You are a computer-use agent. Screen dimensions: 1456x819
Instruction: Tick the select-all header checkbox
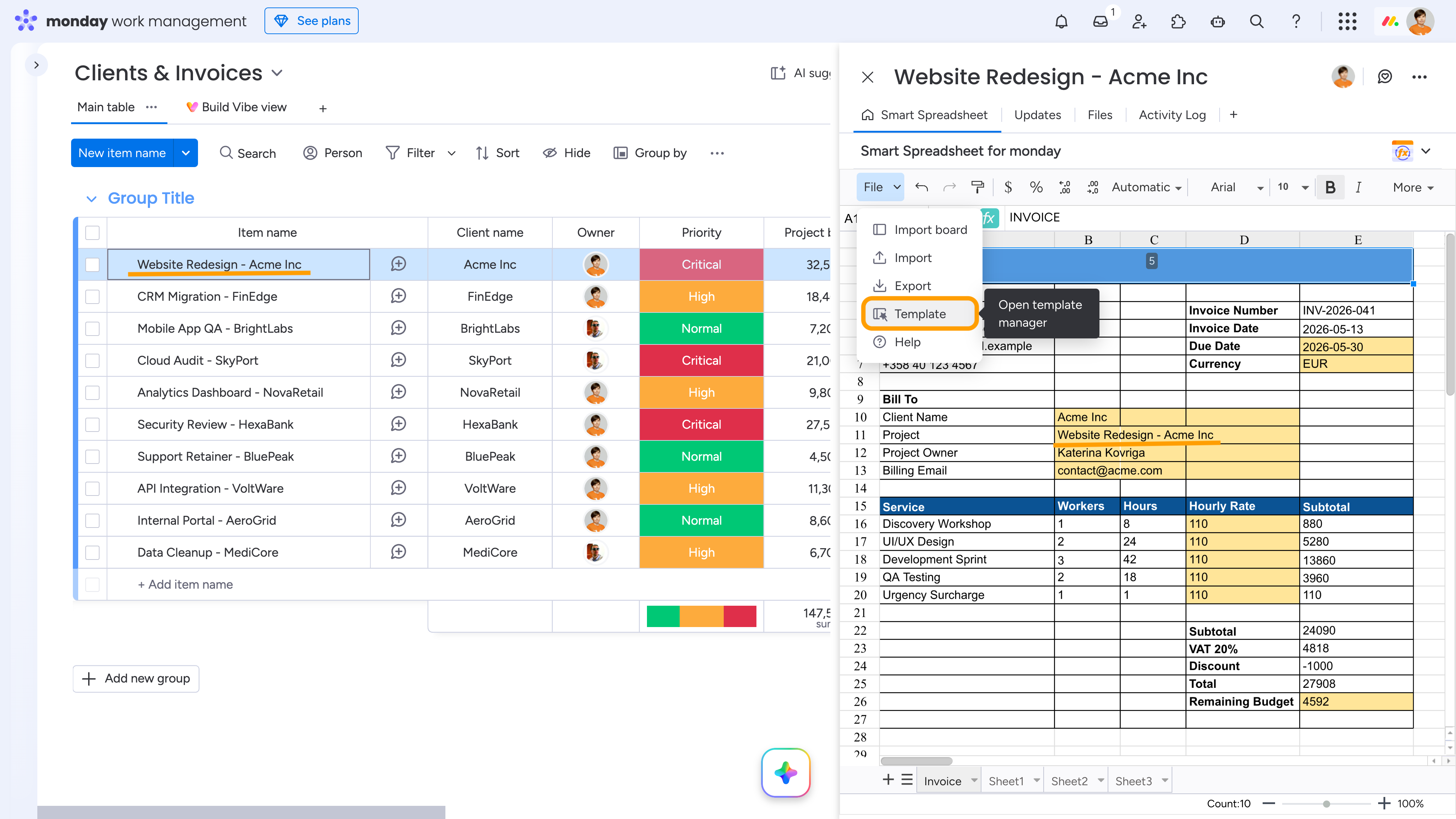(92, 232)
